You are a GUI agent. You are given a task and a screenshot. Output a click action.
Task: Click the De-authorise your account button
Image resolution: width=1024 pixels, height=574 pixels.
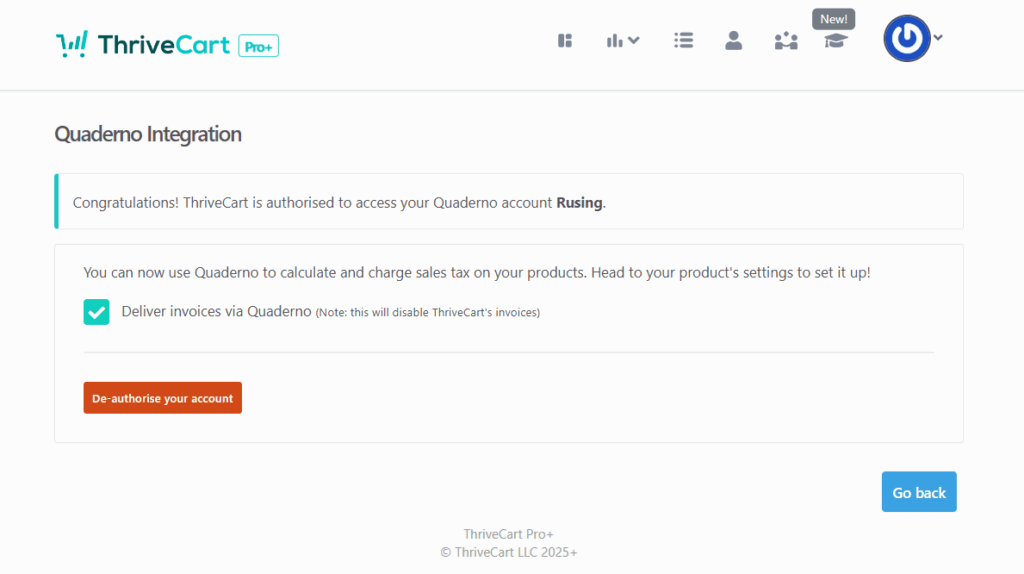(x=162, y=398)
